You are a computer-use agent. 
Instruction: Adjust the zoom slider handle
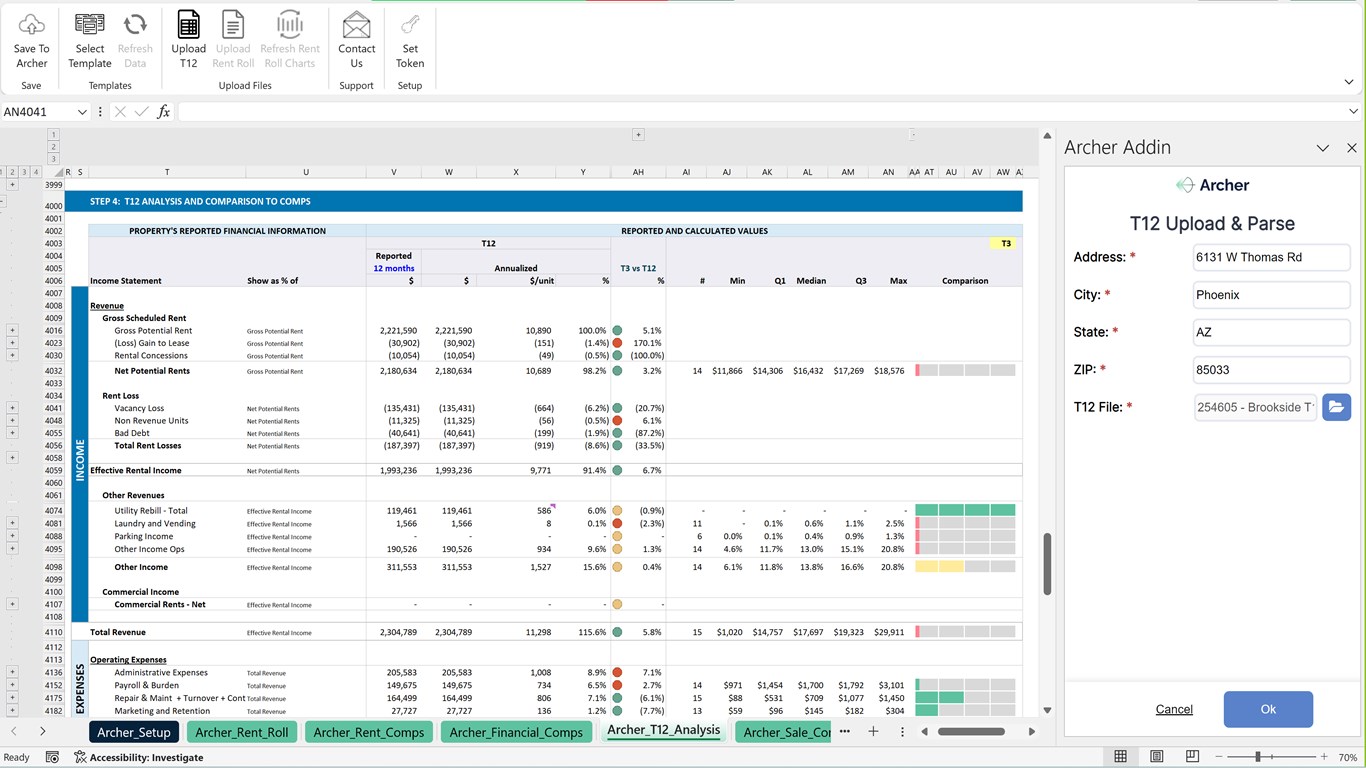1258,757
